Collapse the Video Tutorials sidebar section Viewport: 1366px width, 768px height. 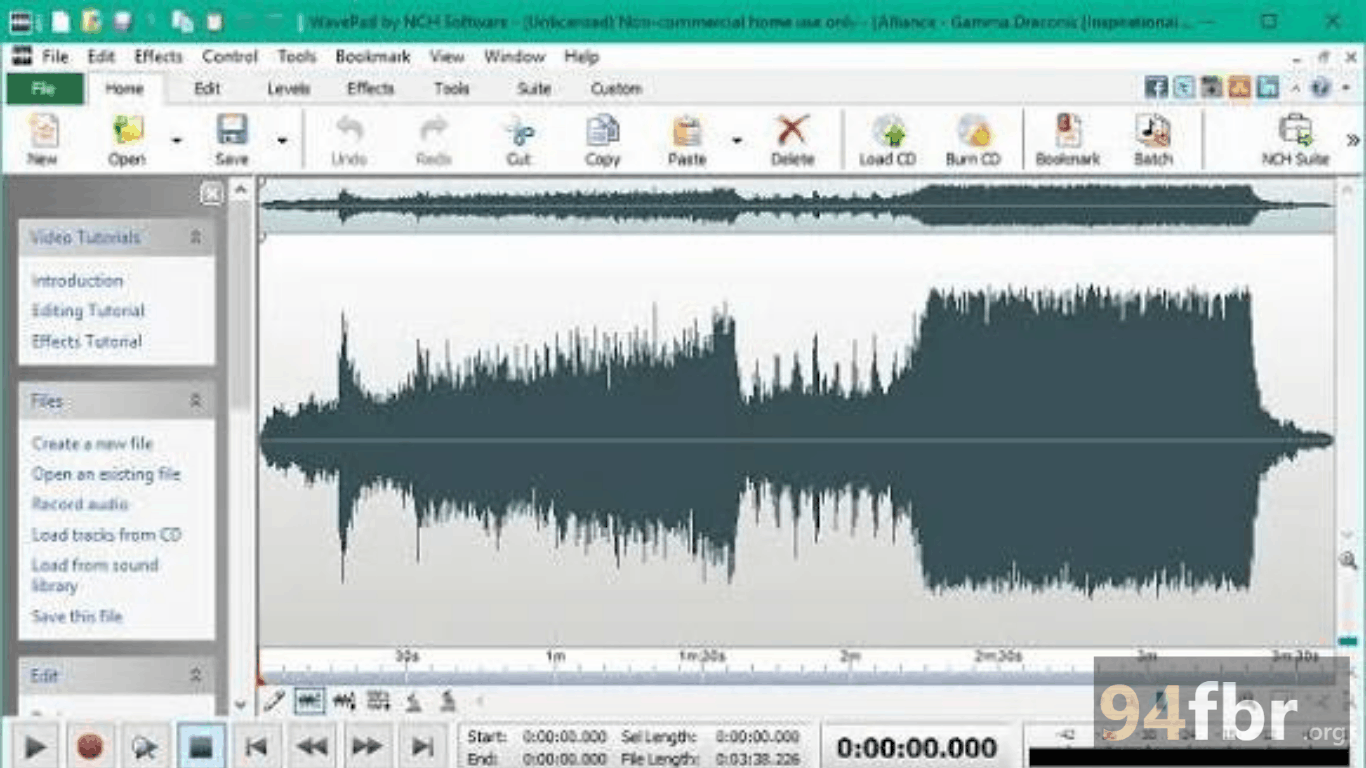[x=196, y=237]
